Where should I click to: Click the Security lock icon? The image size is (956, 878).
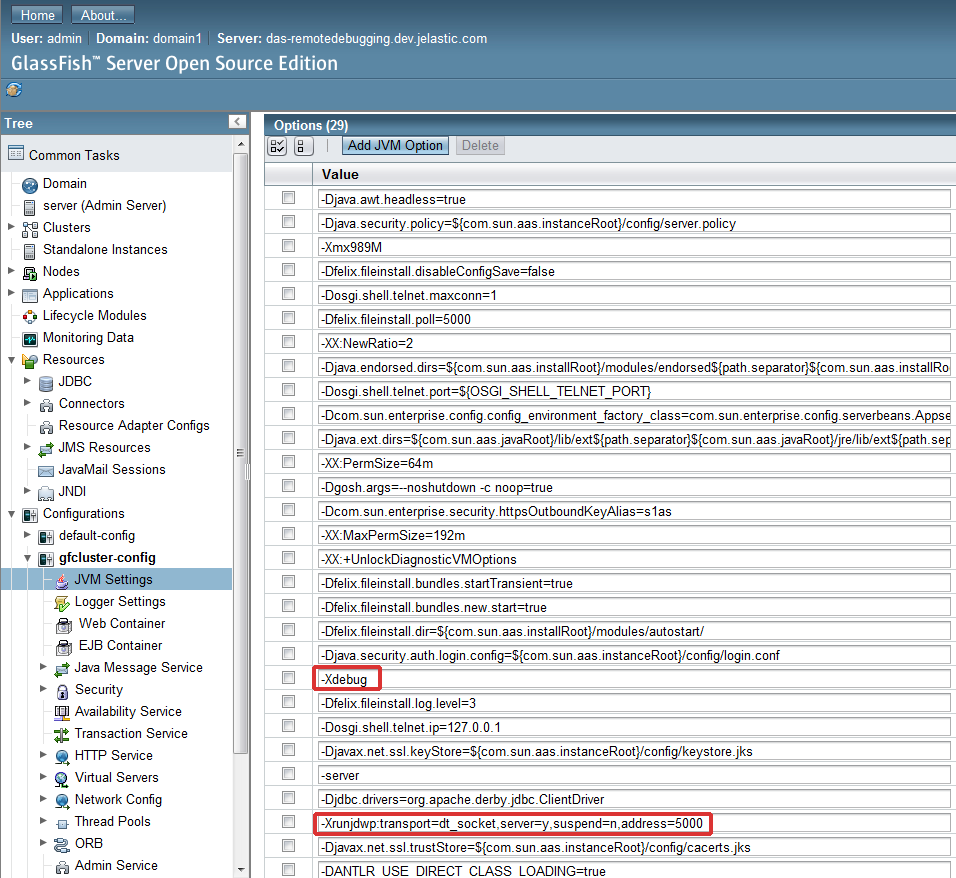[62, 691]
